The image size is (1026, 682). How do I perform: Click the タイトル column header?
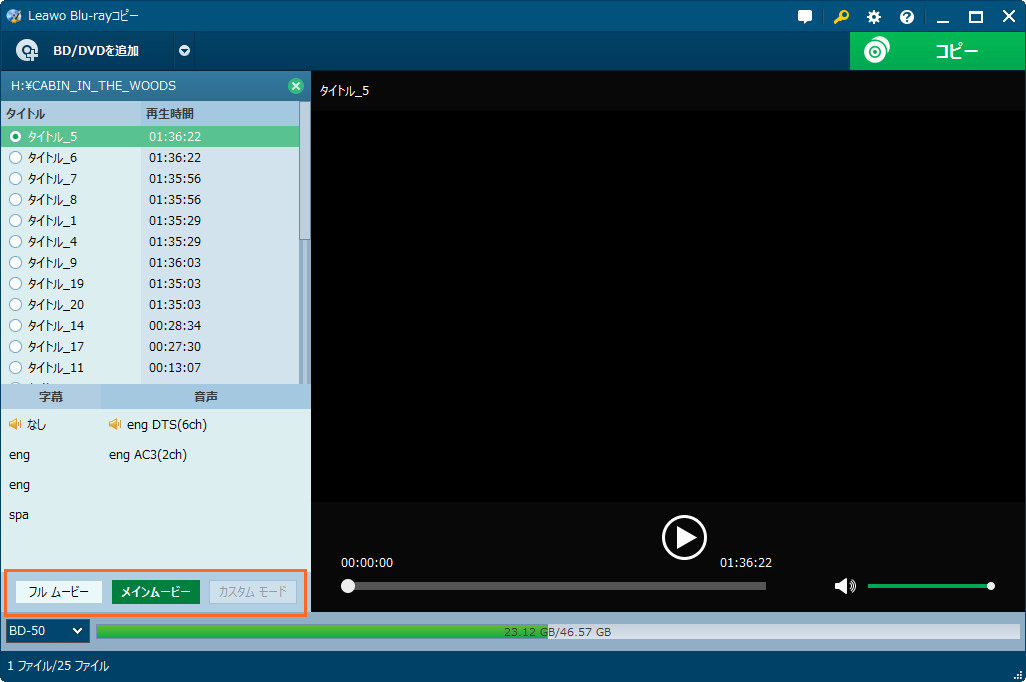coord(71,113)
